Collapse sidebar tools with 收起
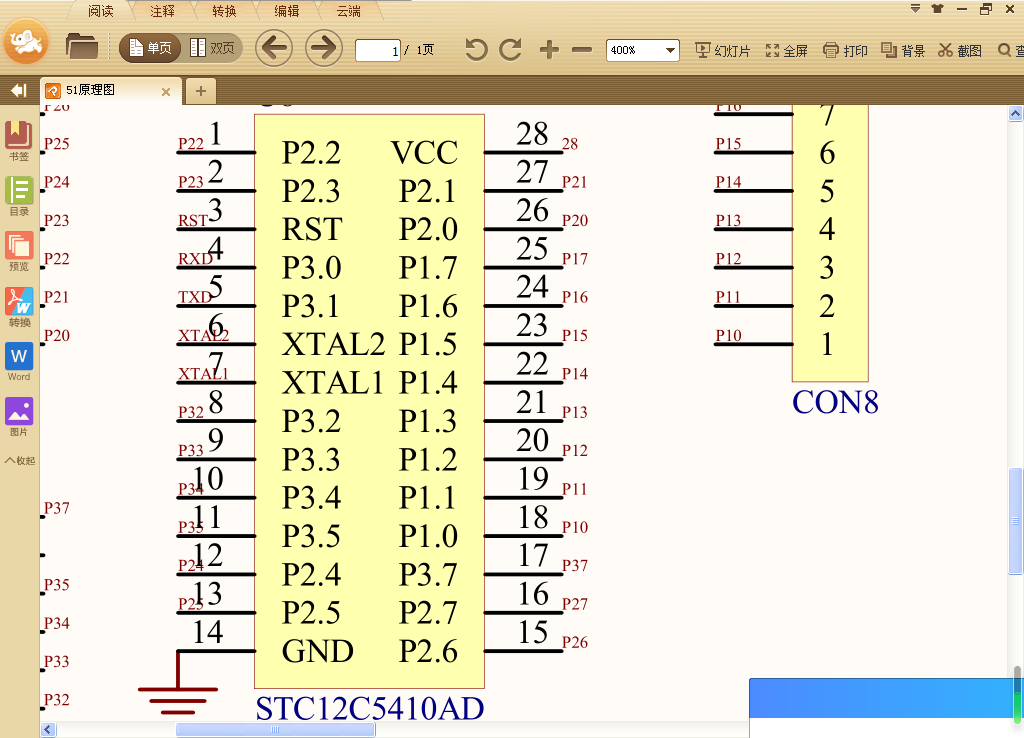 [20, 460]
